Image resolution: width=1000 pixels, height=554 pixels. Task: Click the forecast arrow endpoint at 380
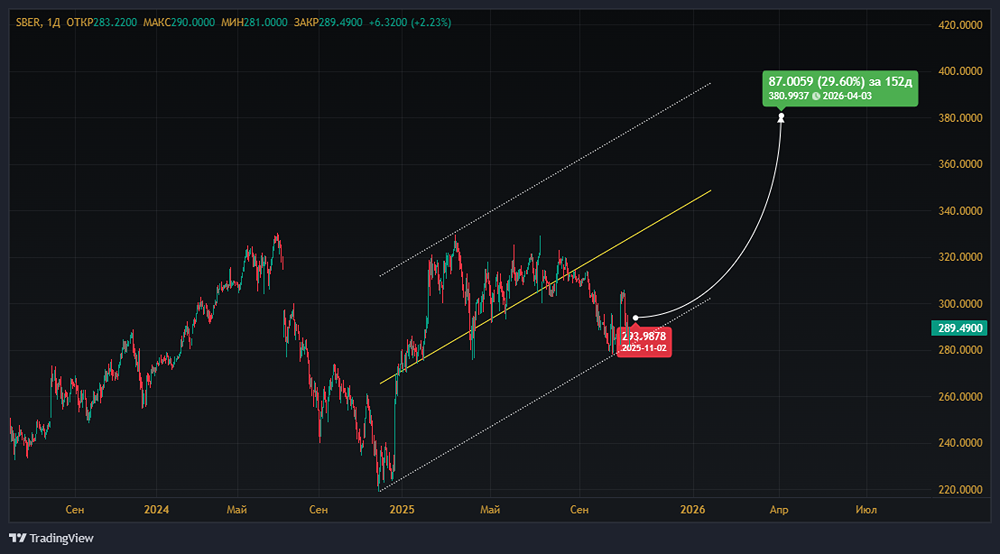coord(781,117)
